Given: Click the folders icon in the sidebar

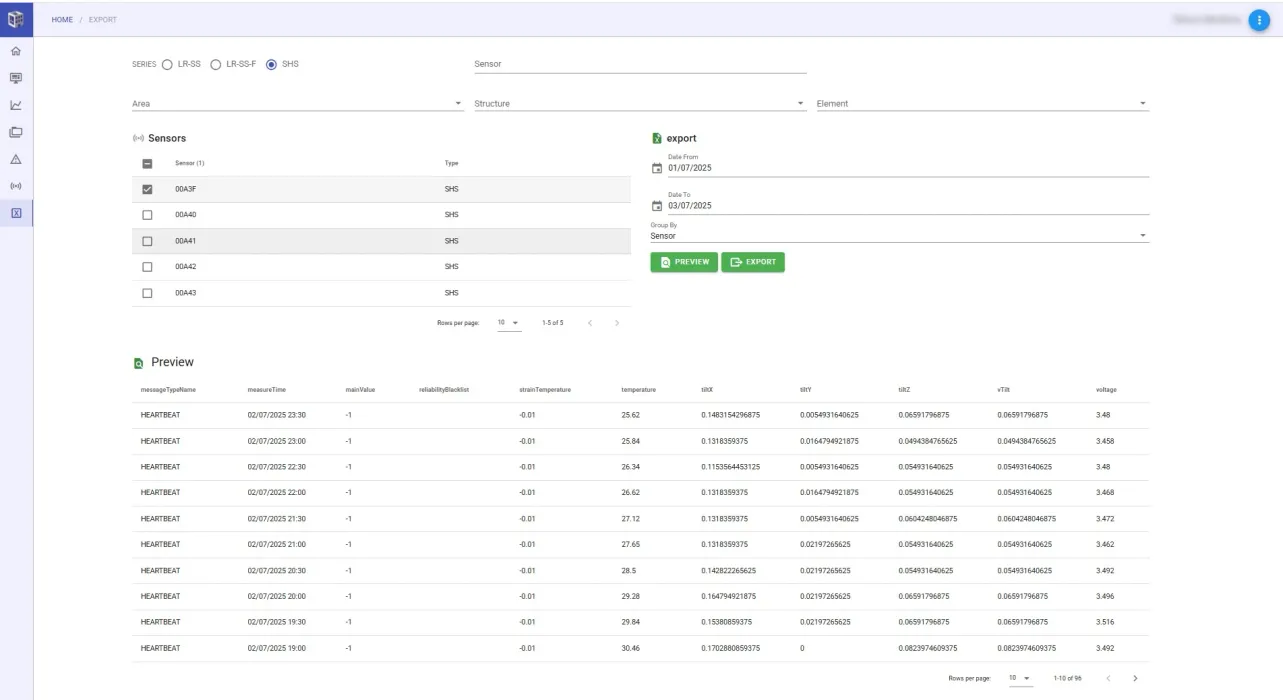Looking at the screenshot, I should (x=16, y=132).
